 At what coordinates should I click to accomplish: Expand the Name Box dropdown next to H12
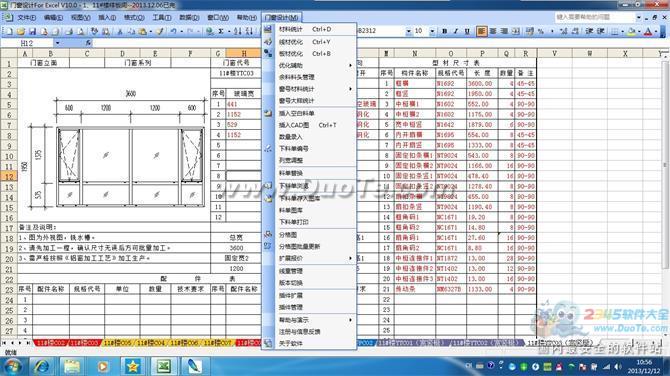click(x=57, y=43)
